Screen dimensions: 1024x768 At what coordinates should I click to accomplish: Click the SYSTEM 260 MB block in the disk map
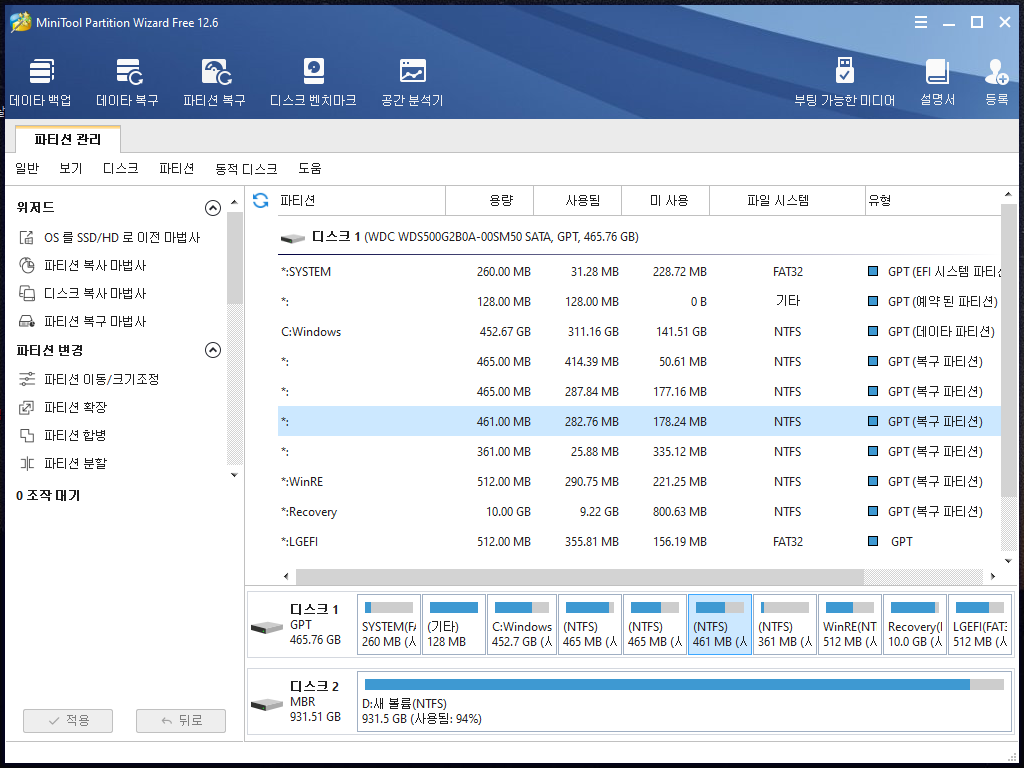[x=389, y=625]
